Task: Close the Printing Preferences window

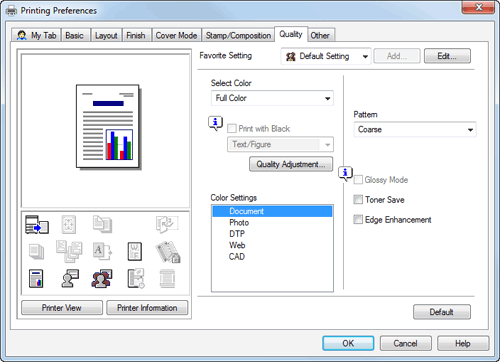Action: tap(478, 7)
